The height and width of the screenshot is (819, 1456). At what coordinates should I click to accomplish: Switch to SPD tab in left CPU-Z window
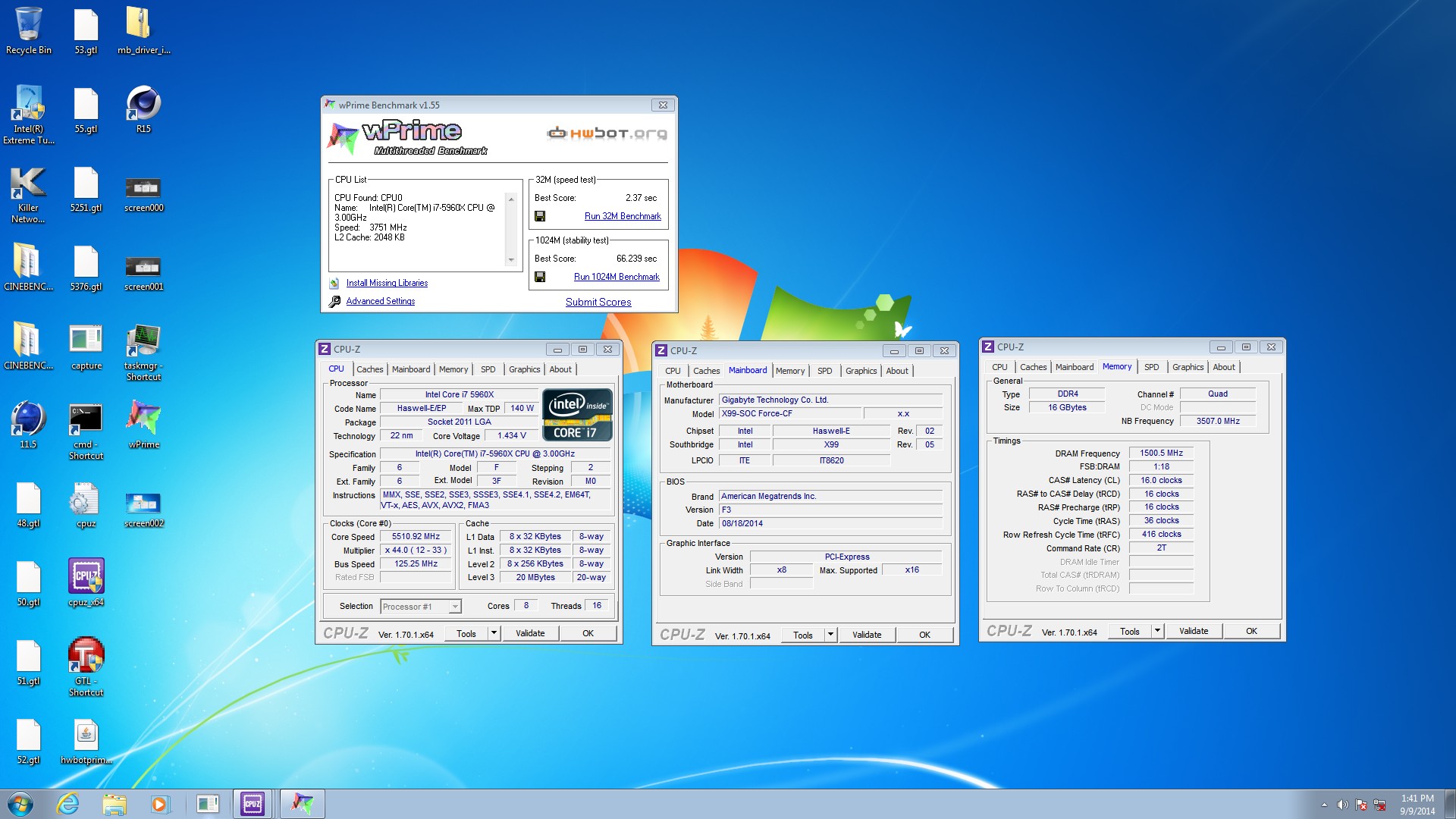click(488, 369)
